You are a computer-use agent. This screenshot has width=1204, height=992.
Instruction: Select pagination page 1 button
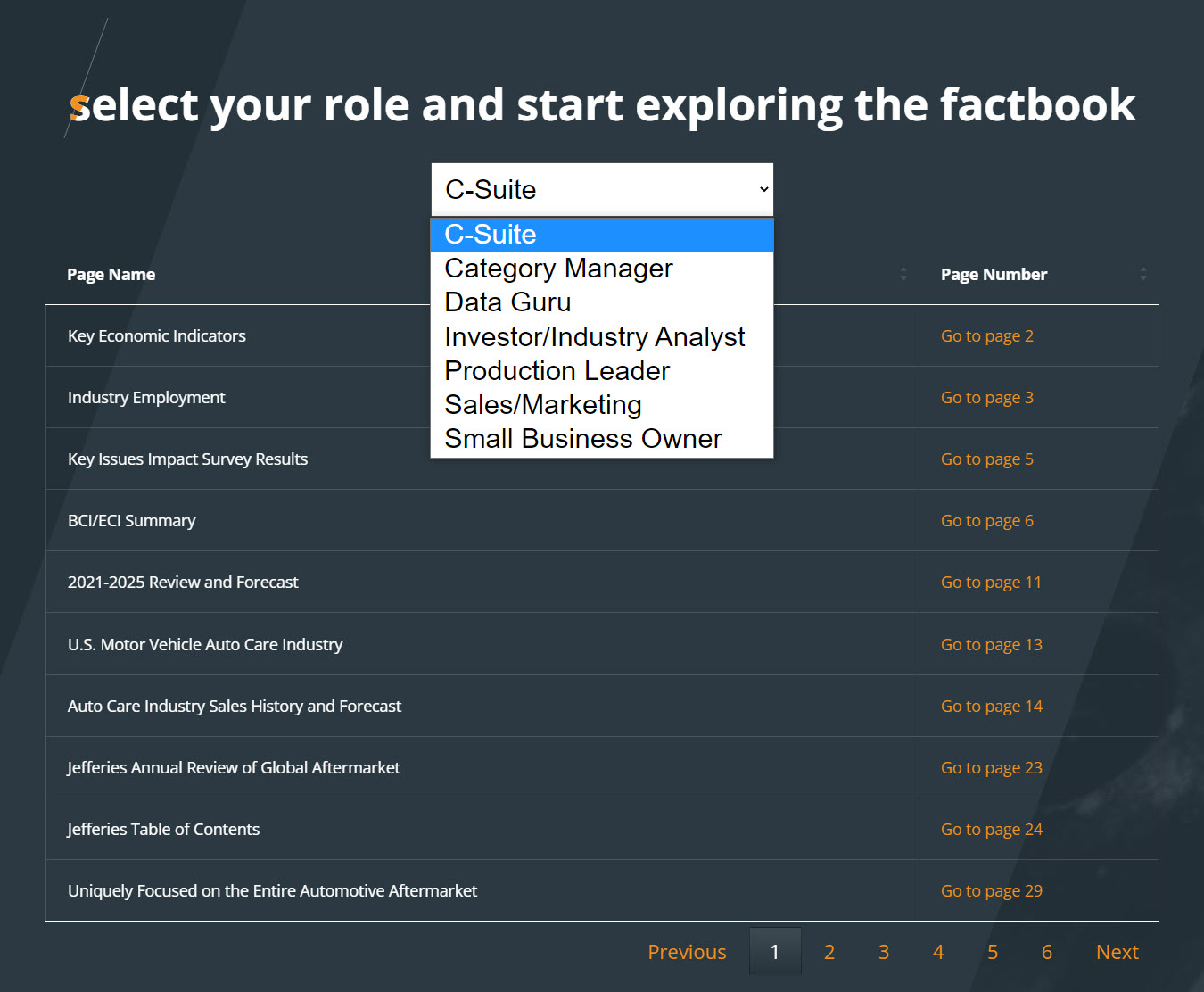(775, 952)
